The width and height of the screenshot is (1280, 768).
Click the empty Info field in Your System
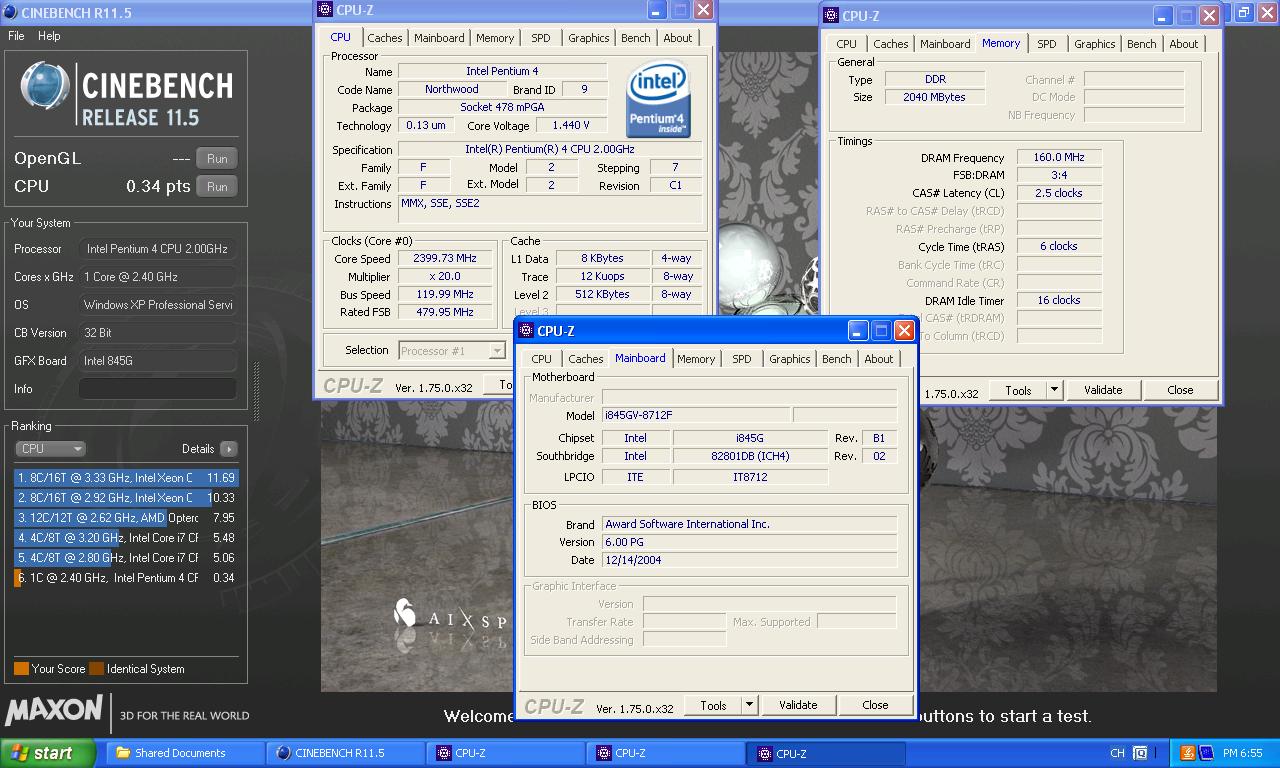coord(158,389)
